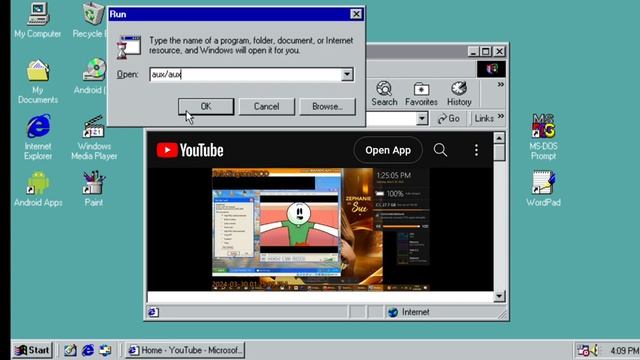
Task: Click the browser scrollbar up arrow
Action: coord(499,138)
